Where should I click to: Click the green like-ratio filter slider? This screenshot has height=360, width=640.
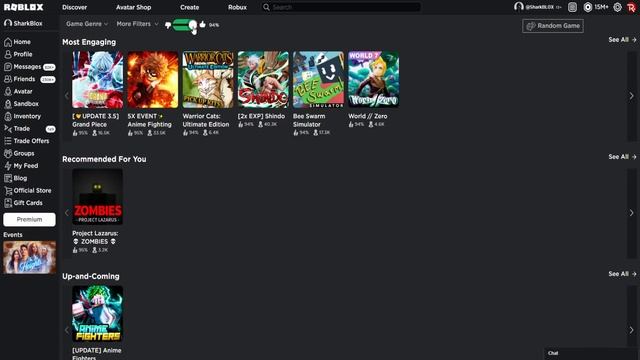(x=184, y=25)
